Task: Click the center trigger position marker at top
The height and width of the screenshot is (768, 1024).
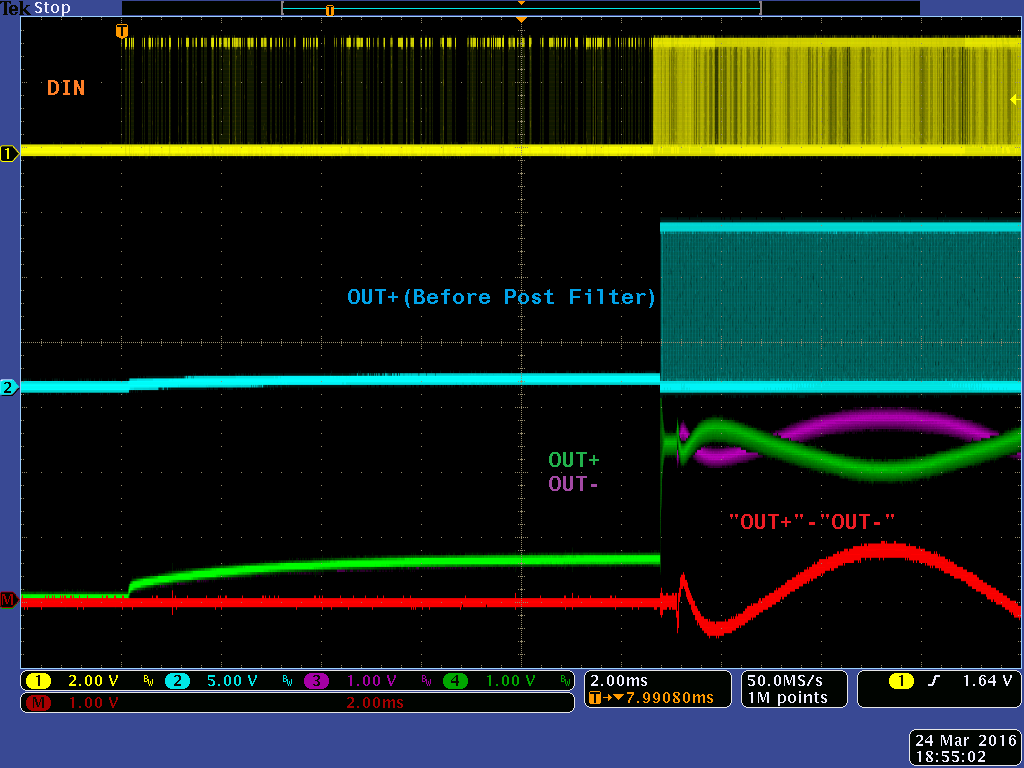Action: click(521, 20)
